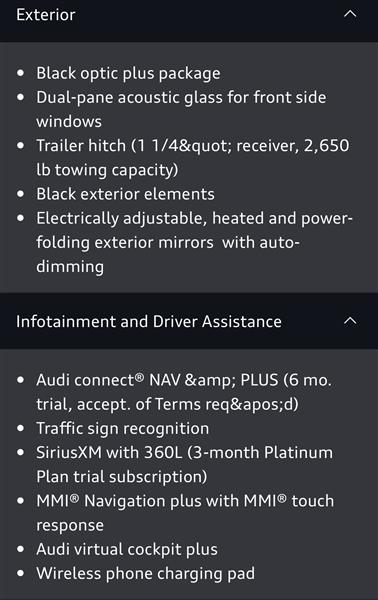Select Dual-pane acoustic glass list item
This screenshot has height=600, width=378.
coord(181,109)
